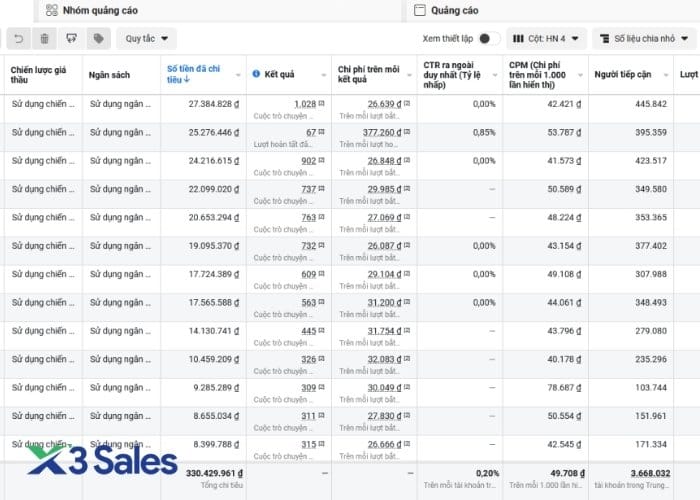Expand Chi phí trên mỗi kết quả column arrow
The image size is (700, 500).
pyautogui.click(x=409, y=75)
